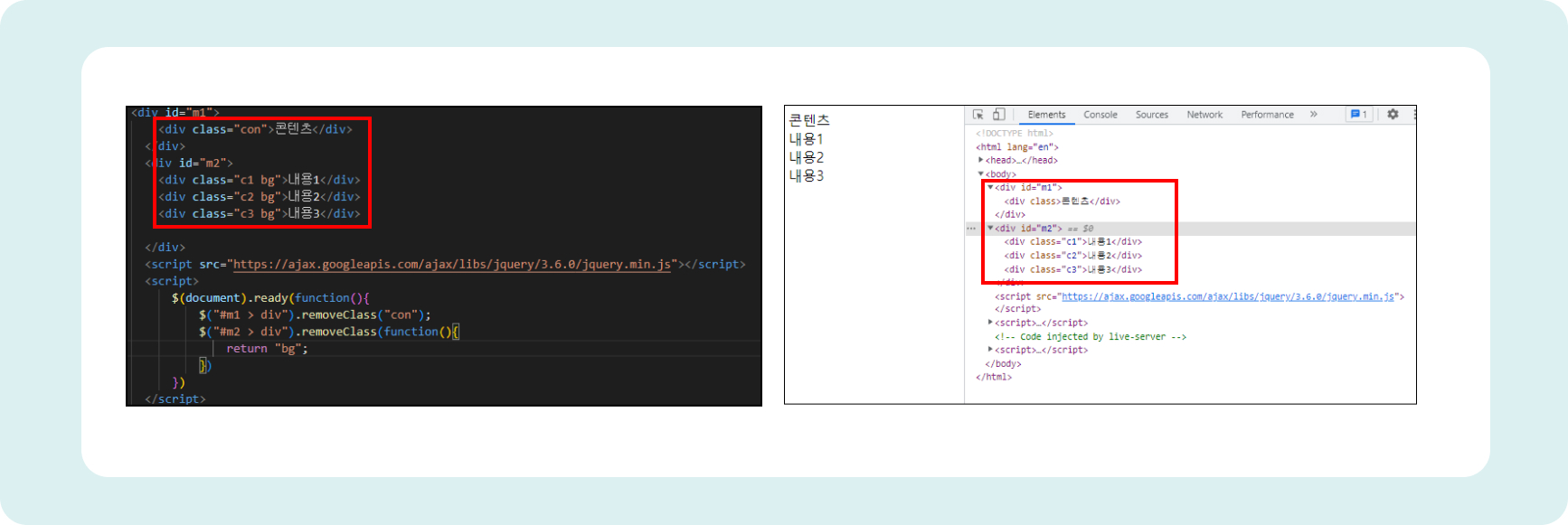Select the closing /html tag row

tap(994, 377)
